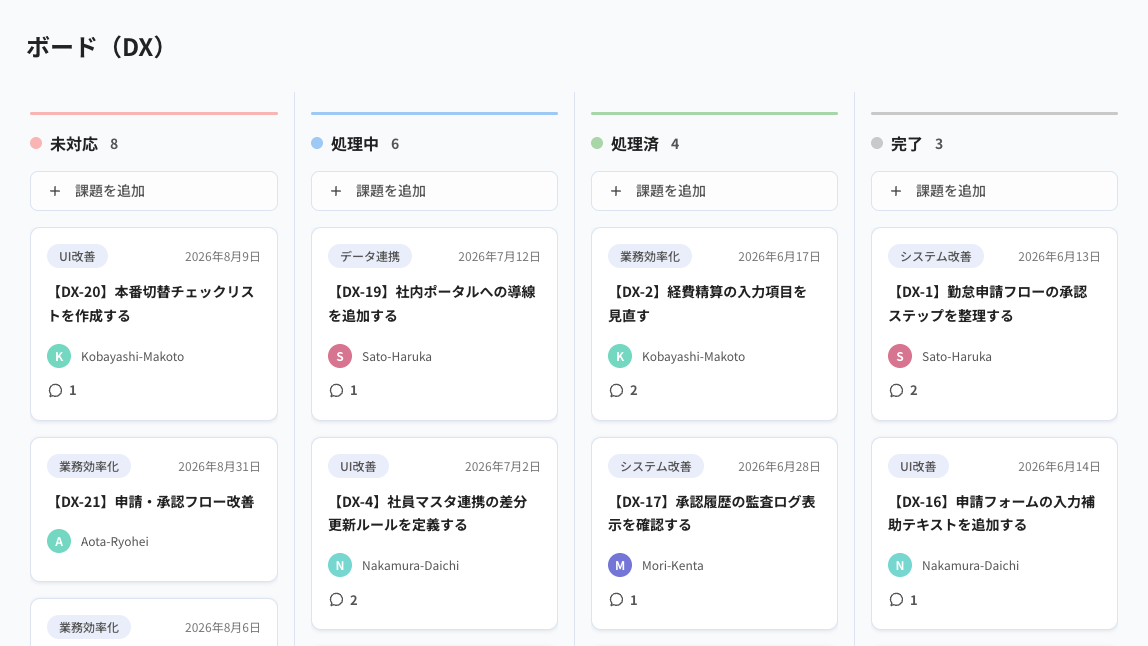Open DX-17 承認履歴 issue title

pos(712,513)
